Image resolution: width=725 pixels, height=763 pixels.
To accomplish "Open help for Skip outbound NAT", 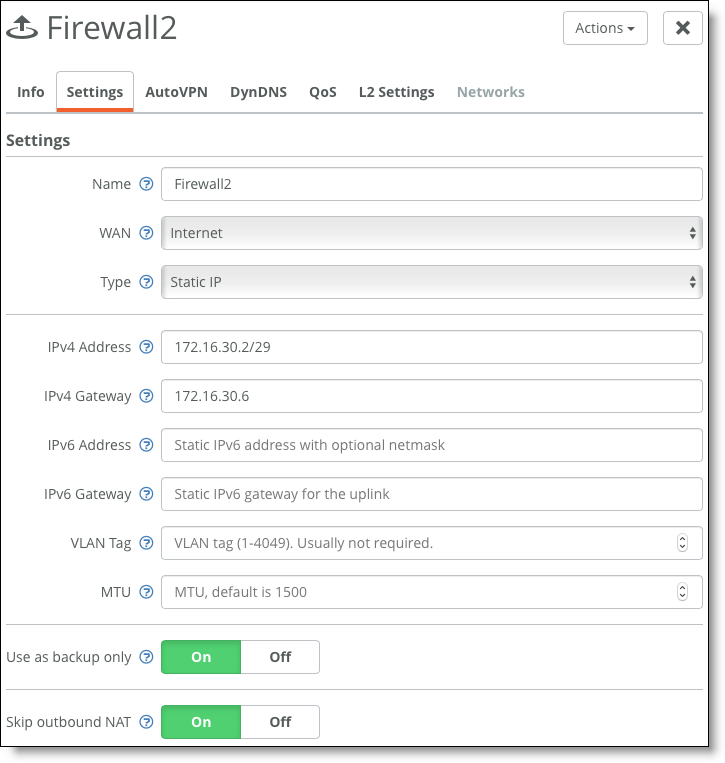I will pos(146,722).
